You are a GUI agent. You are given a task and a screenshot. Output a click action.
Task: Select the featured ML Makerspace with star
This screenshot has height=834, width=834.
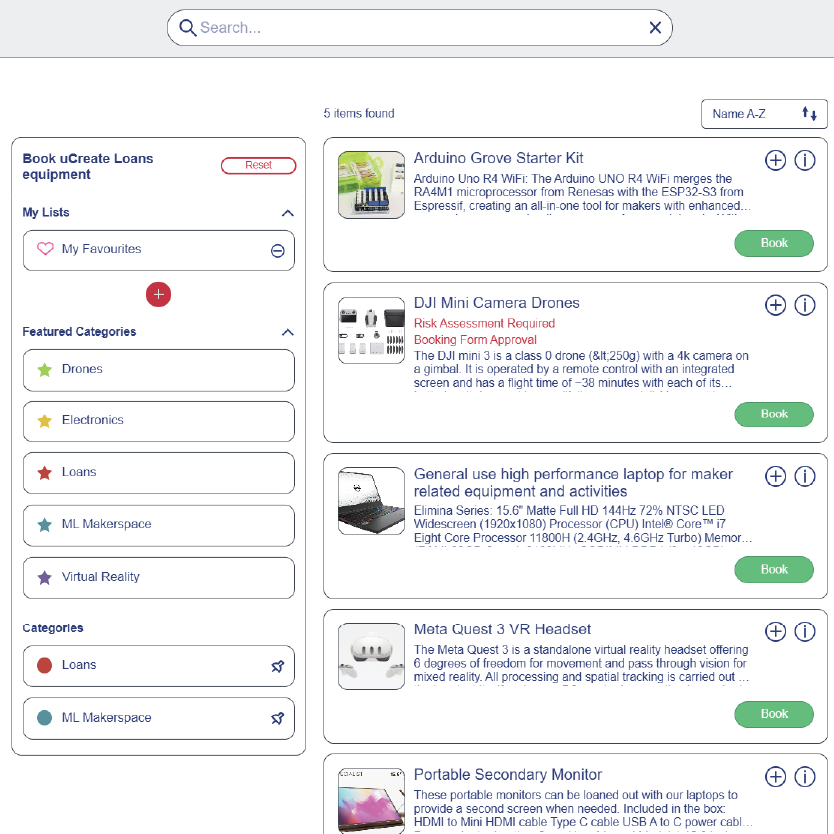click(159, 526)
